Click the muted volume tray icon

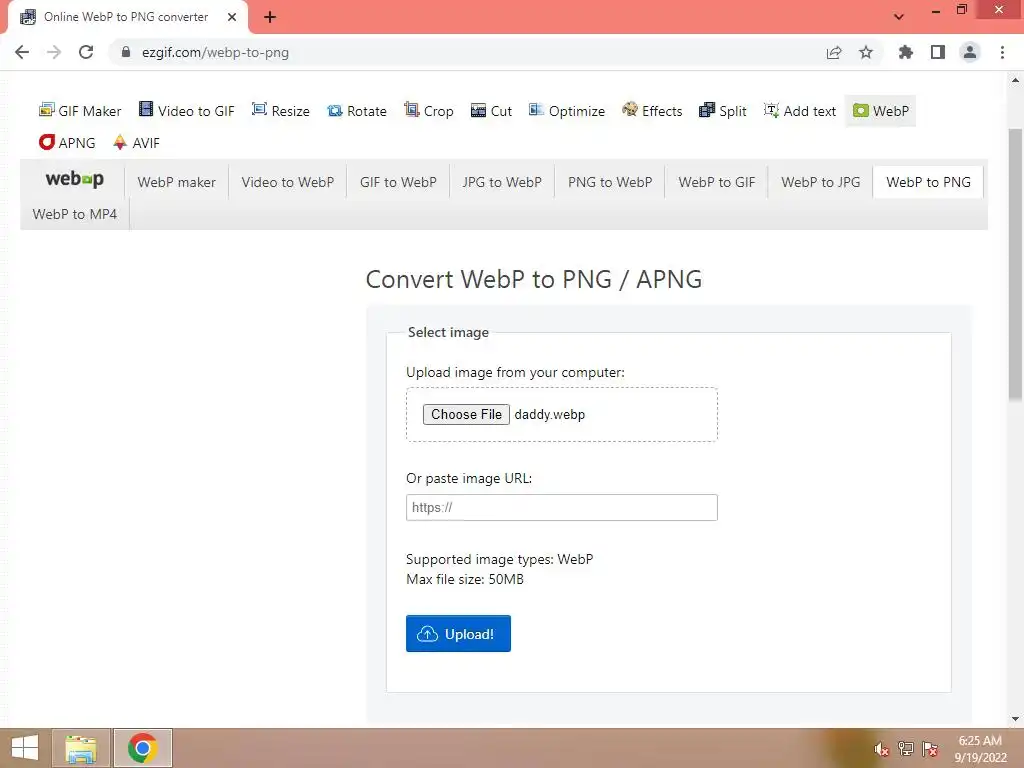882,749
